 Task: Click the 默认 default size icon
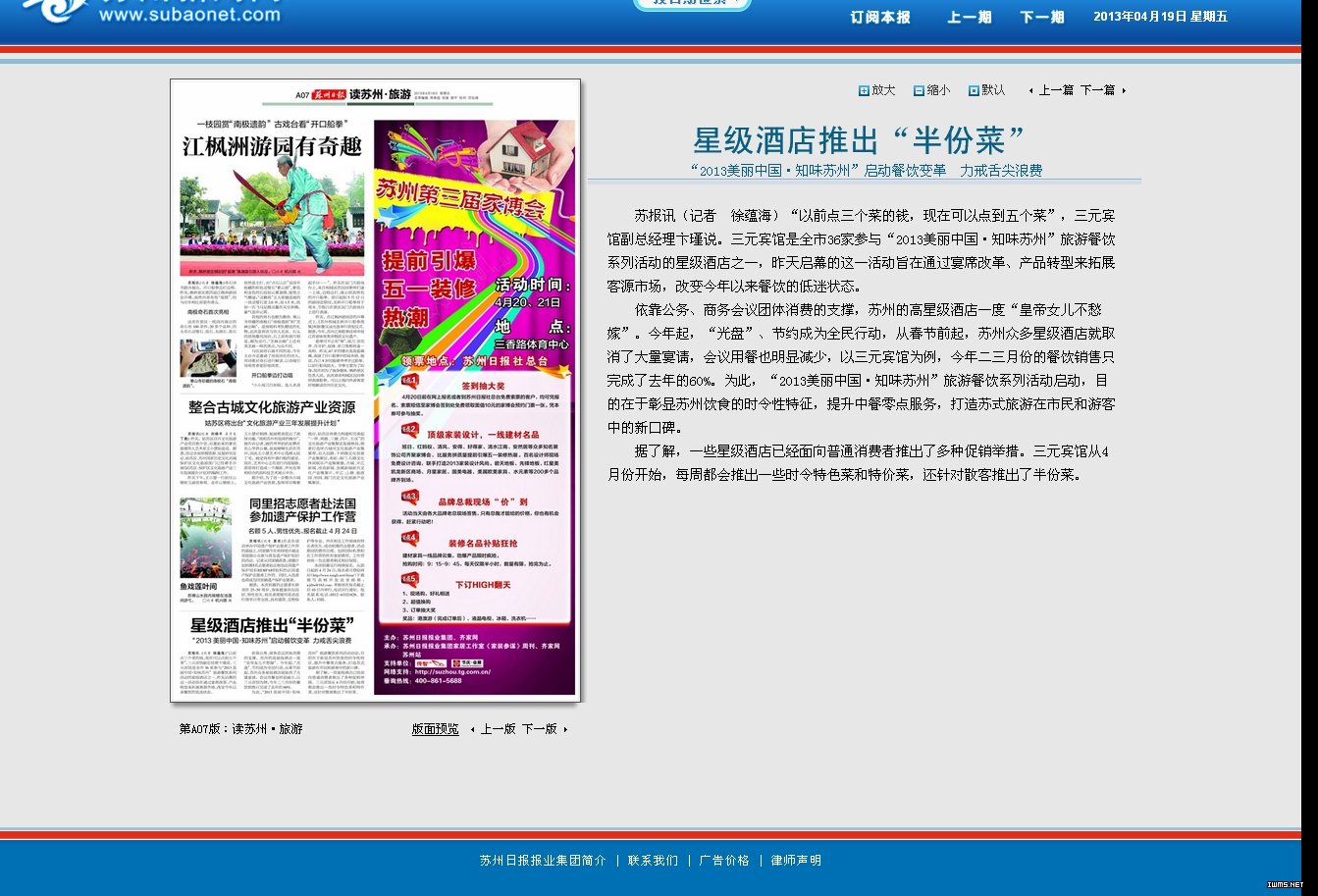click(974, 90)
